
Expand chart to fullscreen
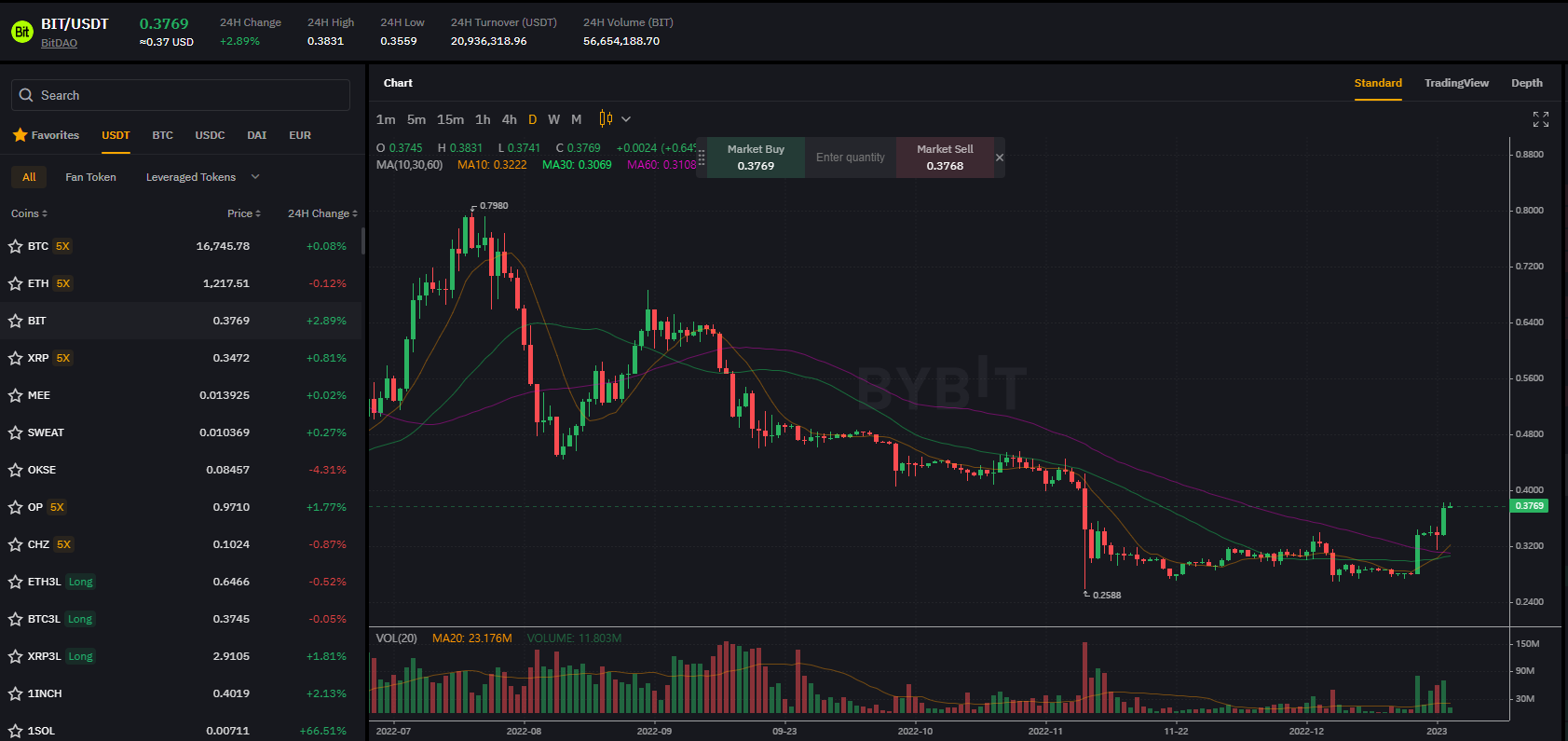pos(1541,119)
